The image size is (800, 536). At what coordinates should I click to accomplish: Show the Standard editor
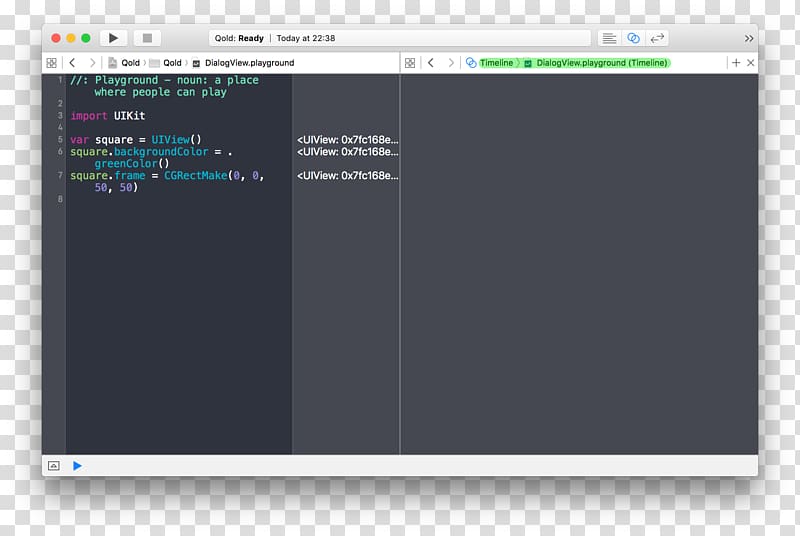(x=609, y=38)
